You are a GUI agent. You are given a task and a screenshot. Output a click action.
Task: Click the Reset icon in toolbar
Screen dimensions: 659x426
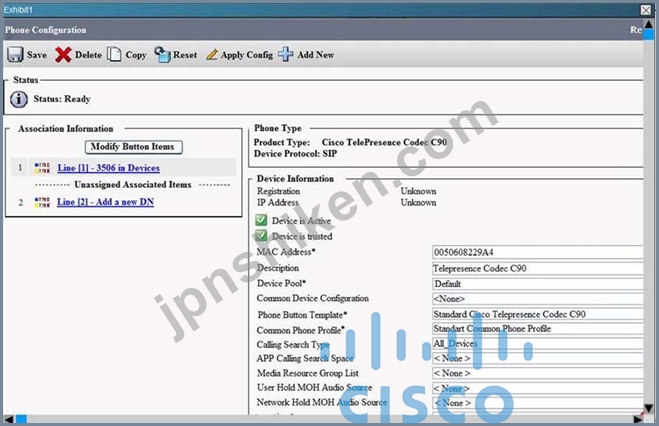[162, 54]
